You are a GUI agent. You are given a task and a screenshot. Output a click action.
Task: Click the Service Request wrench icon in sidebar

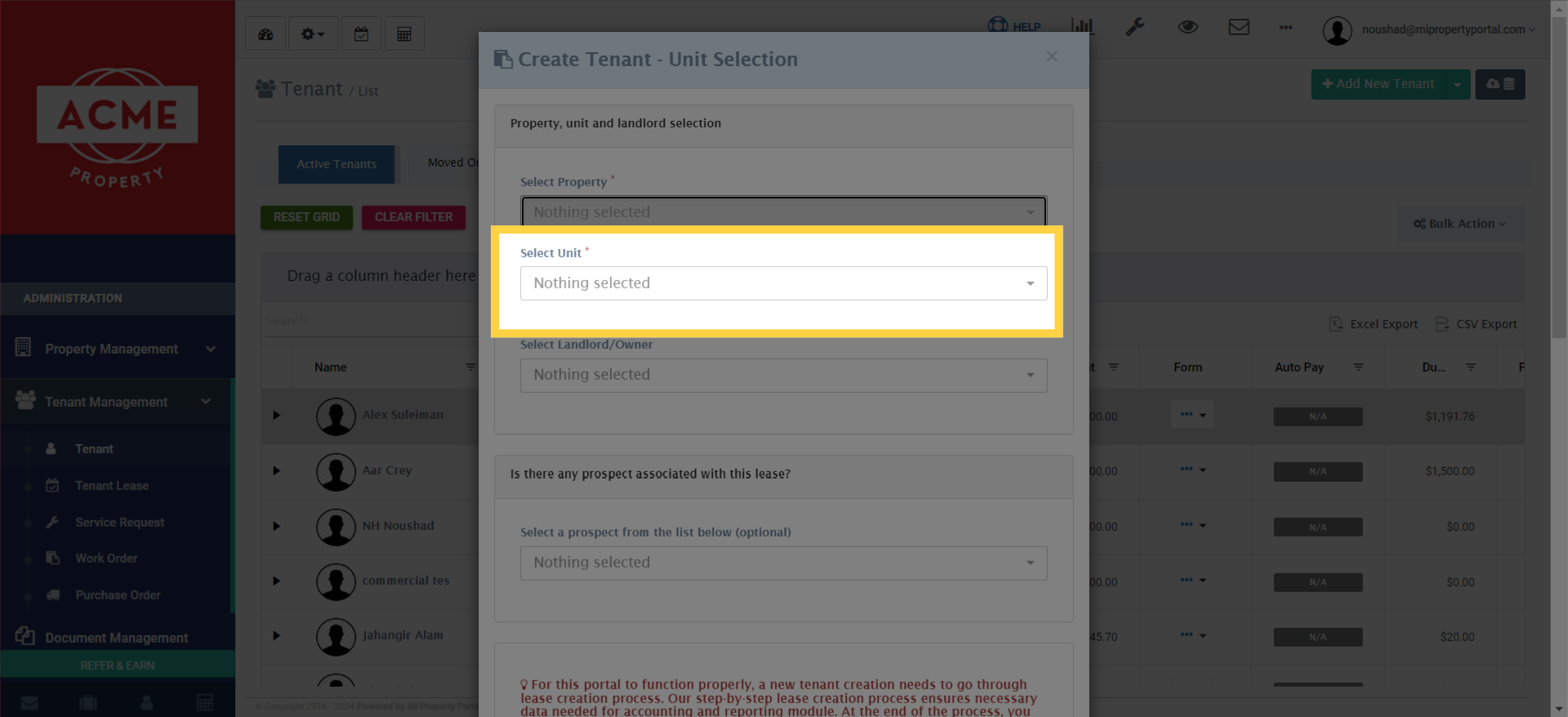coord(52,522)
